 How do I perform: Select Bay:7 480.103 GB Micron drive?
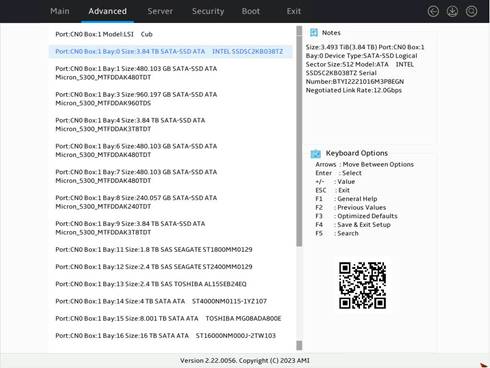tap(136, 176)
